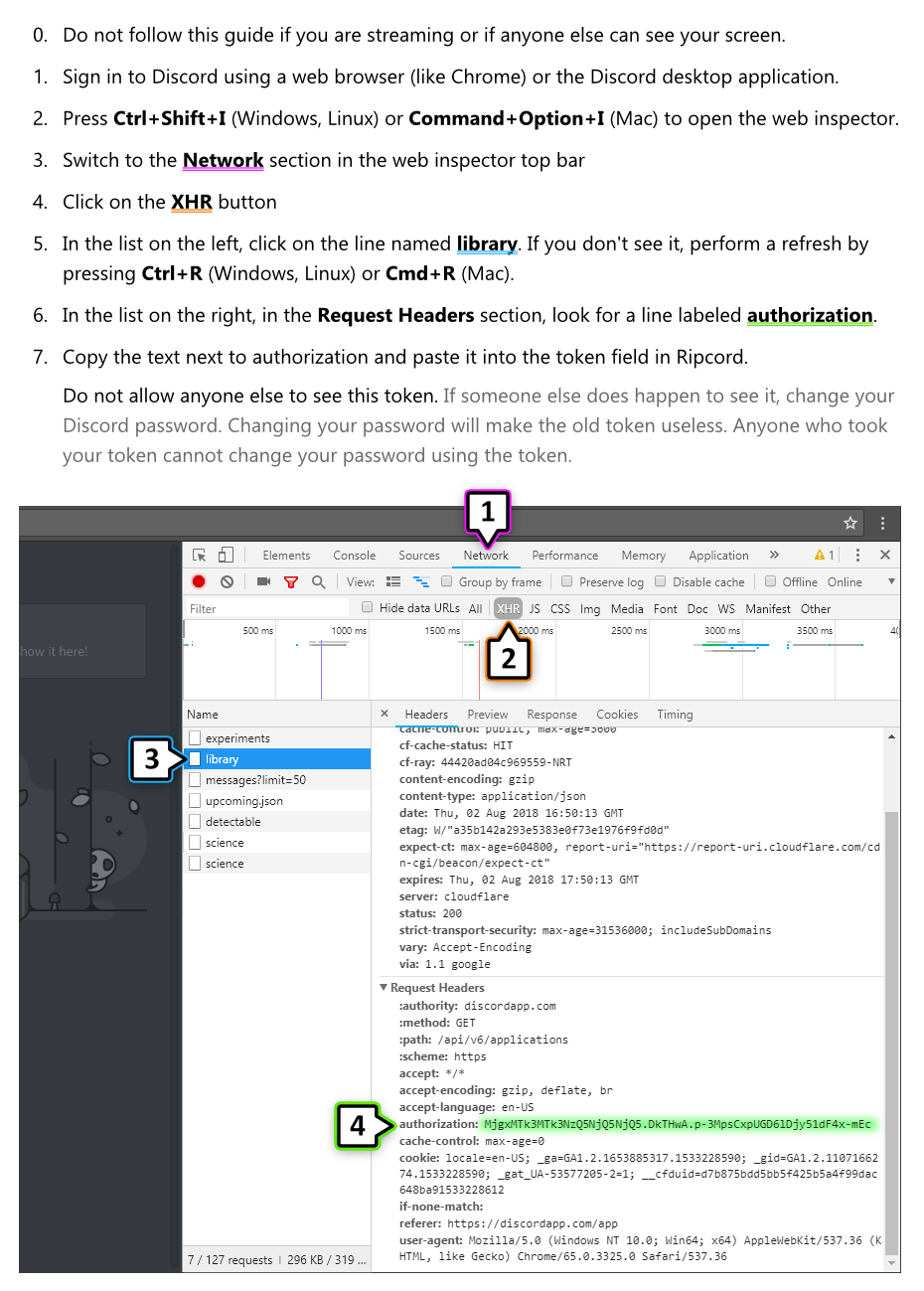This screenshot has height=1291, width=924.
Task: Click the scrollbar up arrow in headers pane
Action: pyautogui.click(x=891, y=736)
